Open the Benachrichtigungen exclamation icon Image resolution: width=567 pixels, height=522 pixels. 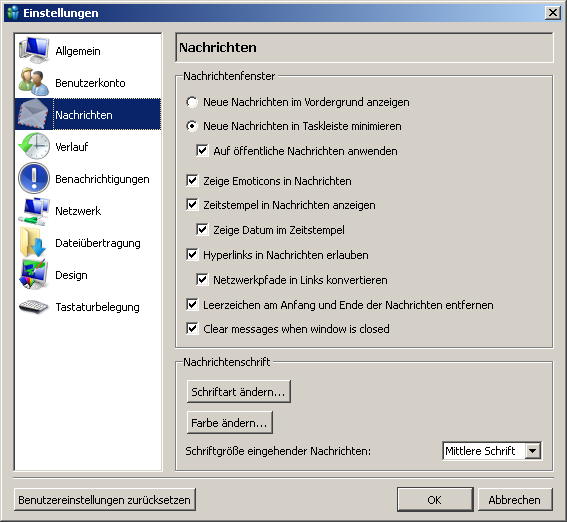point(34,179)
